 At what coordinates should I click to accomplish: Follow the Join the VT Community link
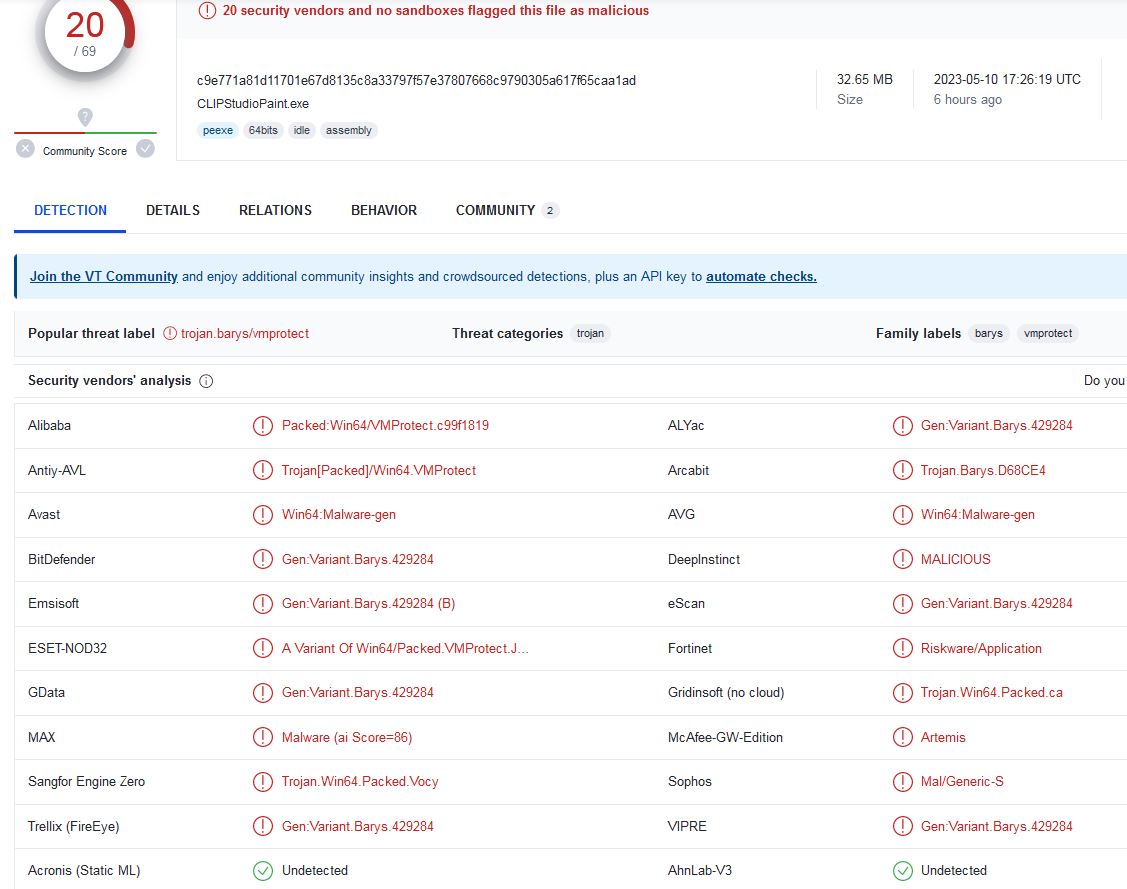click(x=104, y=277)
